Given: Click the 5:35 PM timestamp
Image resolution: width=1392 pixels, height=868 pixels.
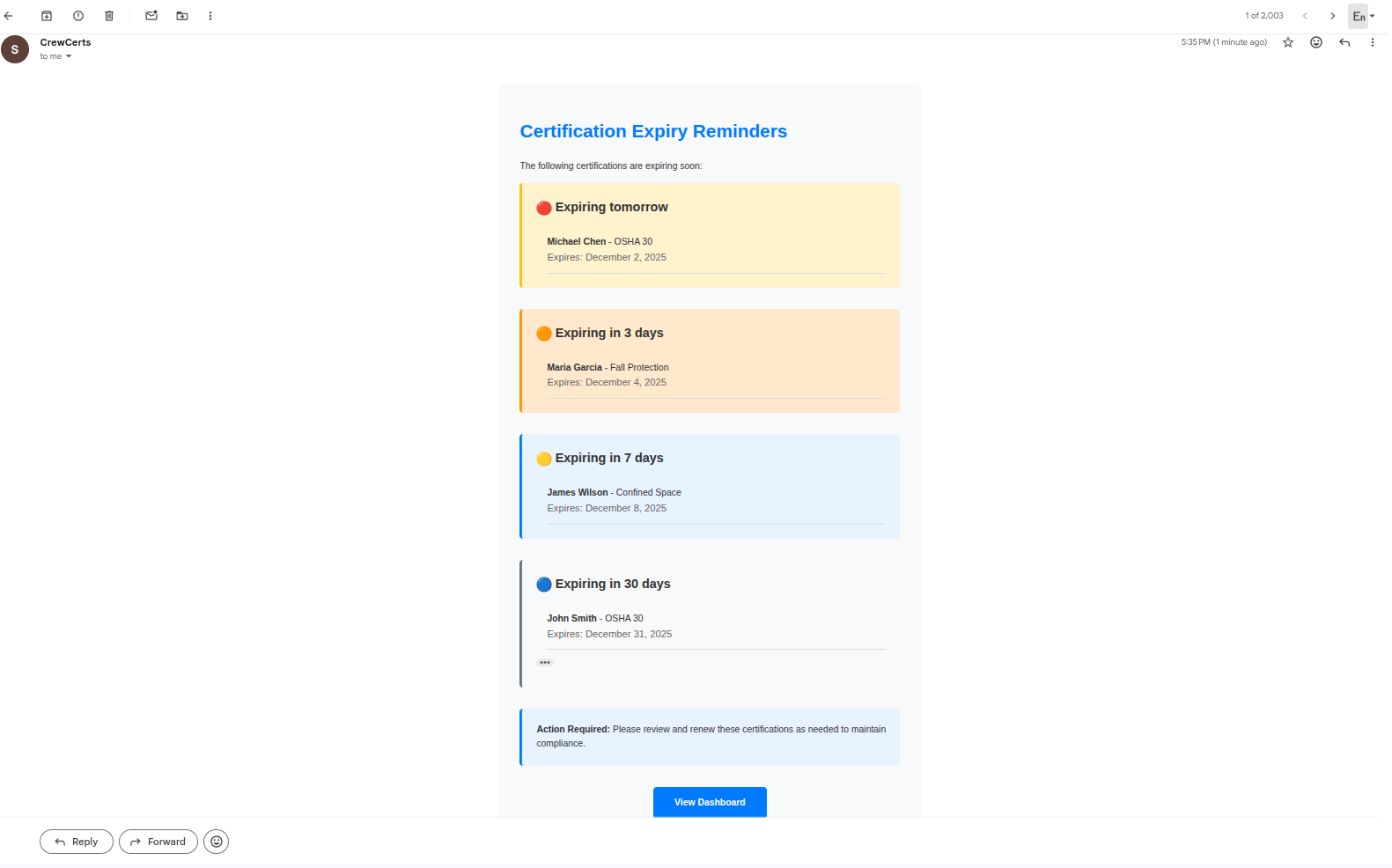Looking at the screenshot, I should point(1224,42).
